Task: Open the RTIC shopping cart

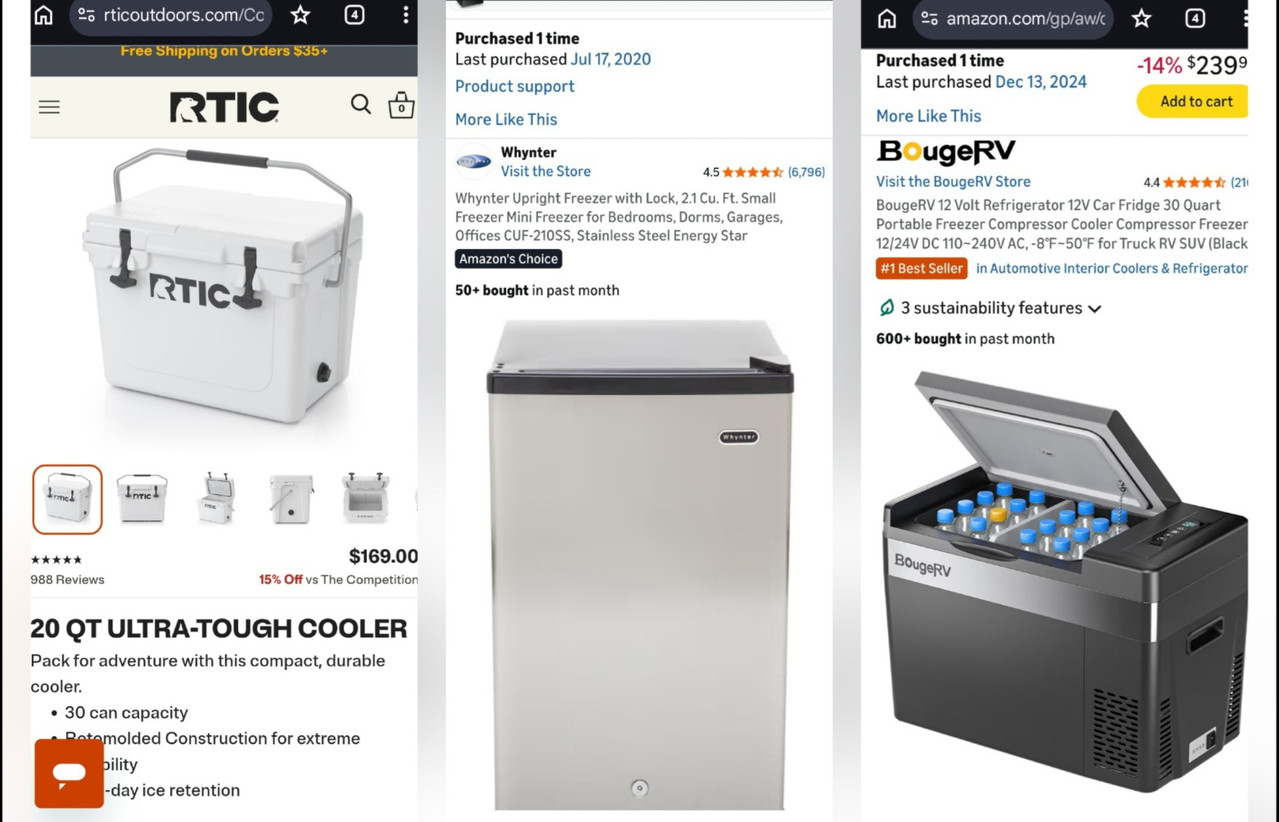Action: [401, 105]
